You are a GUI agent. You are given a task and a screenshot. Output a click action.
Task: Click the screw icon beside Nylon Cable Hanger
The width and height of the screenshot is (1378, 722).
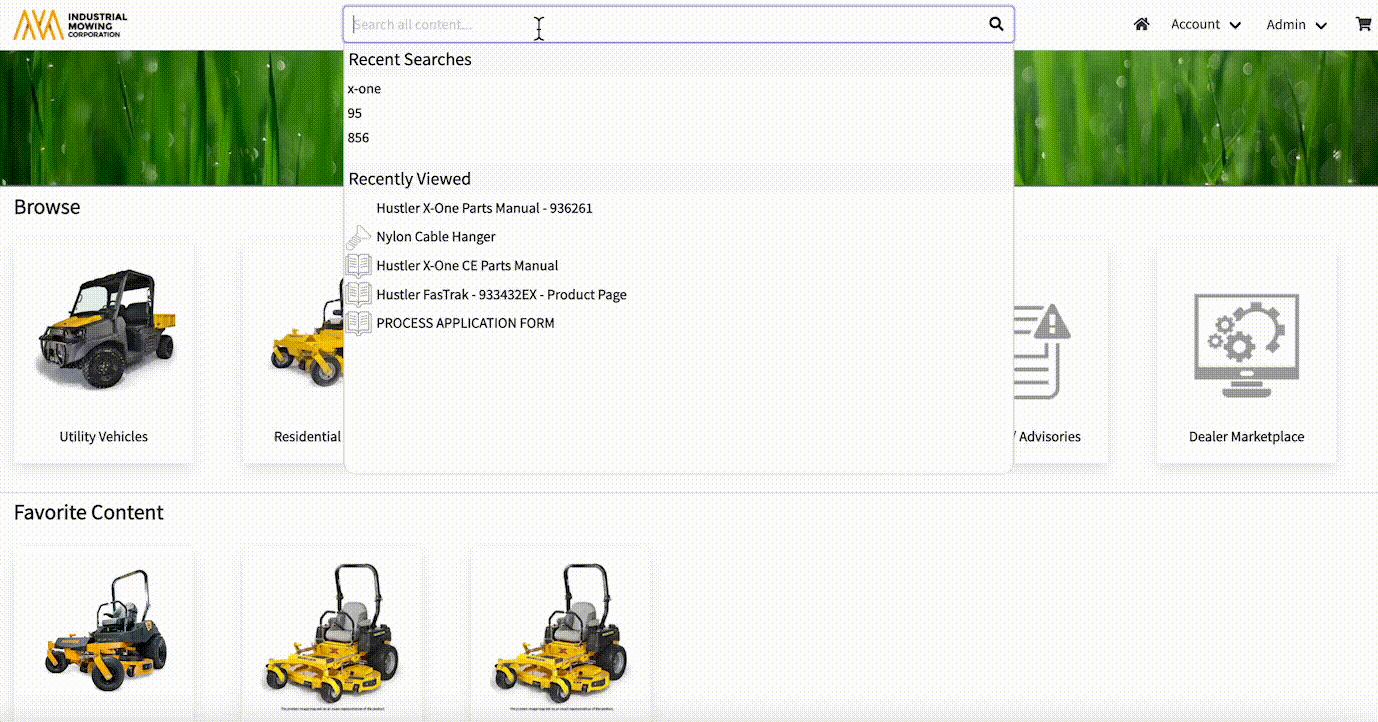(358, 237)
